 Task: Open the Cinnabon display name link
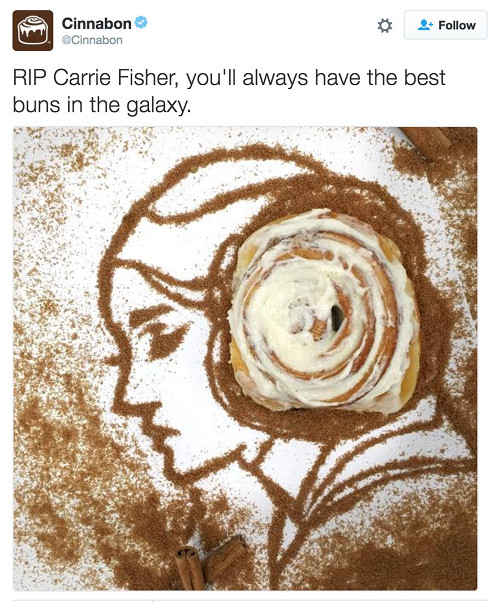[x=97, y=23]
